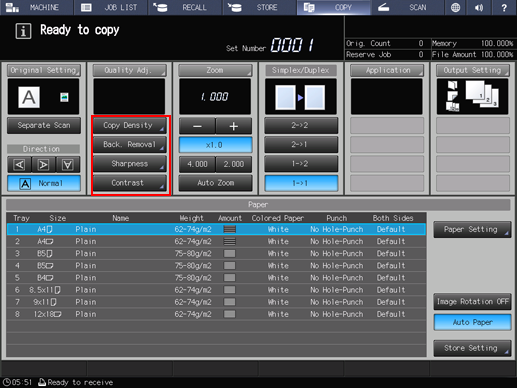This screenshot has width=517, height=388.
Task: Click the MACHINE tab icon
Action: (13, 7)
